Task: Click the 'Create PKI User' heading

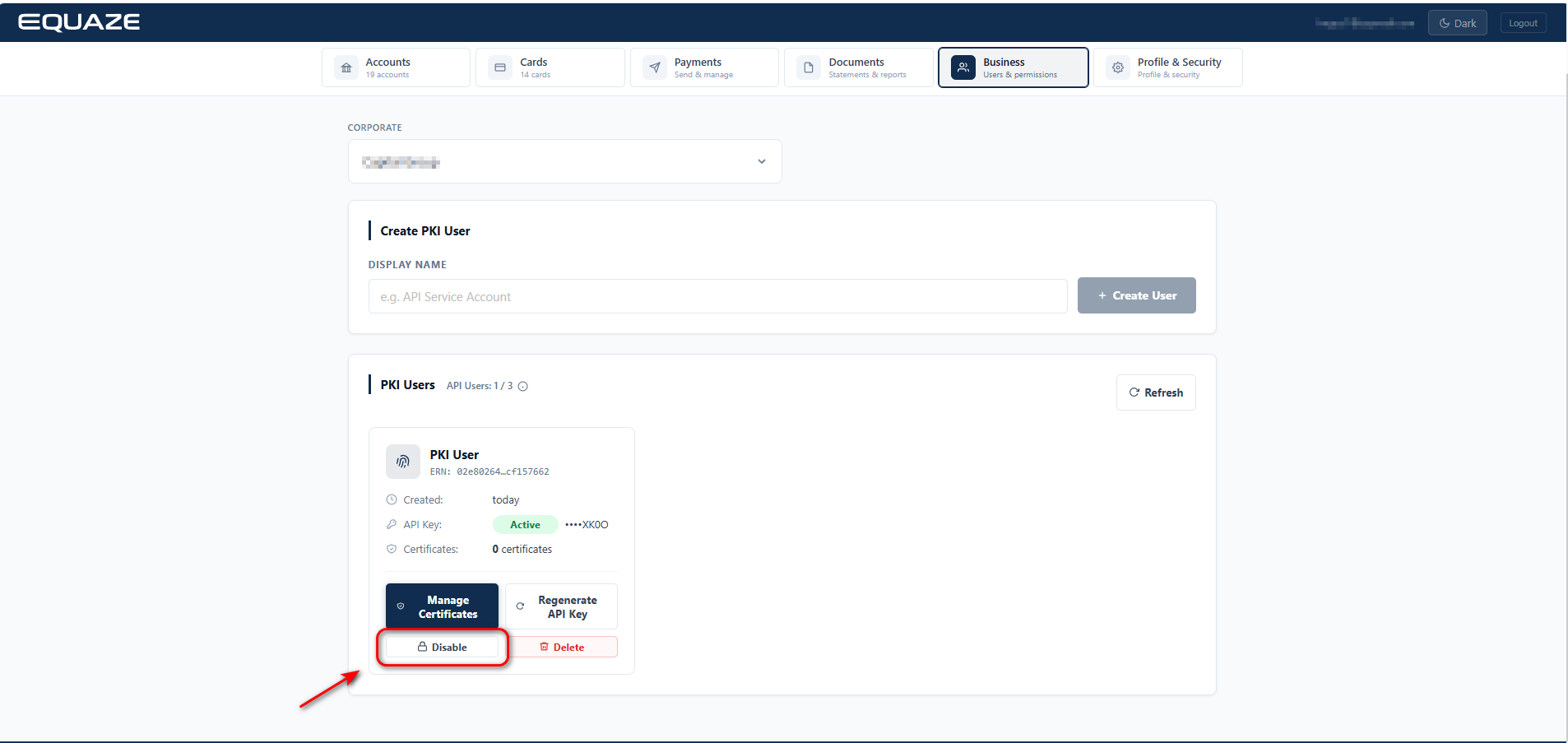Action: (425, 231)
